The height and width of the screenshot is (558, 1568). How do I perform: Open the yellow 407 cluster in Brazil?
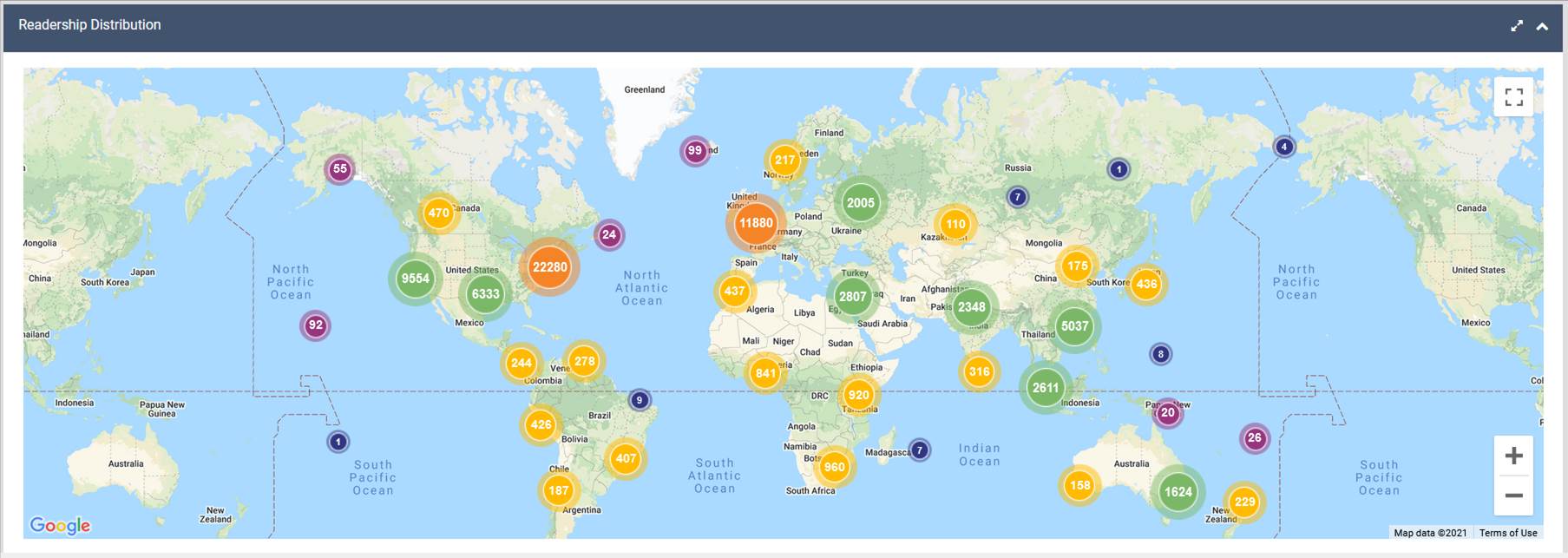click(x=626, y=458)
